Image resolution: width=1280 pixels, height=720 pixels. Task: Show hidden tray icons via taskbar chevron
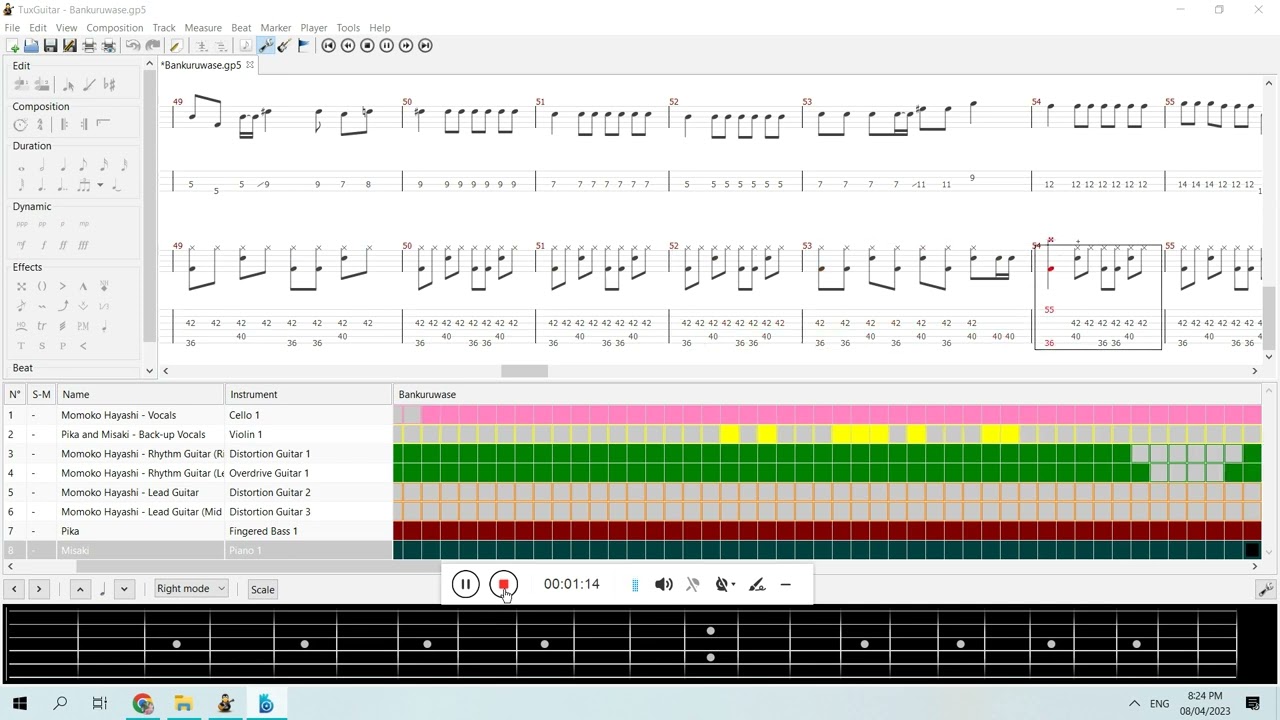tap(1134, 704)
